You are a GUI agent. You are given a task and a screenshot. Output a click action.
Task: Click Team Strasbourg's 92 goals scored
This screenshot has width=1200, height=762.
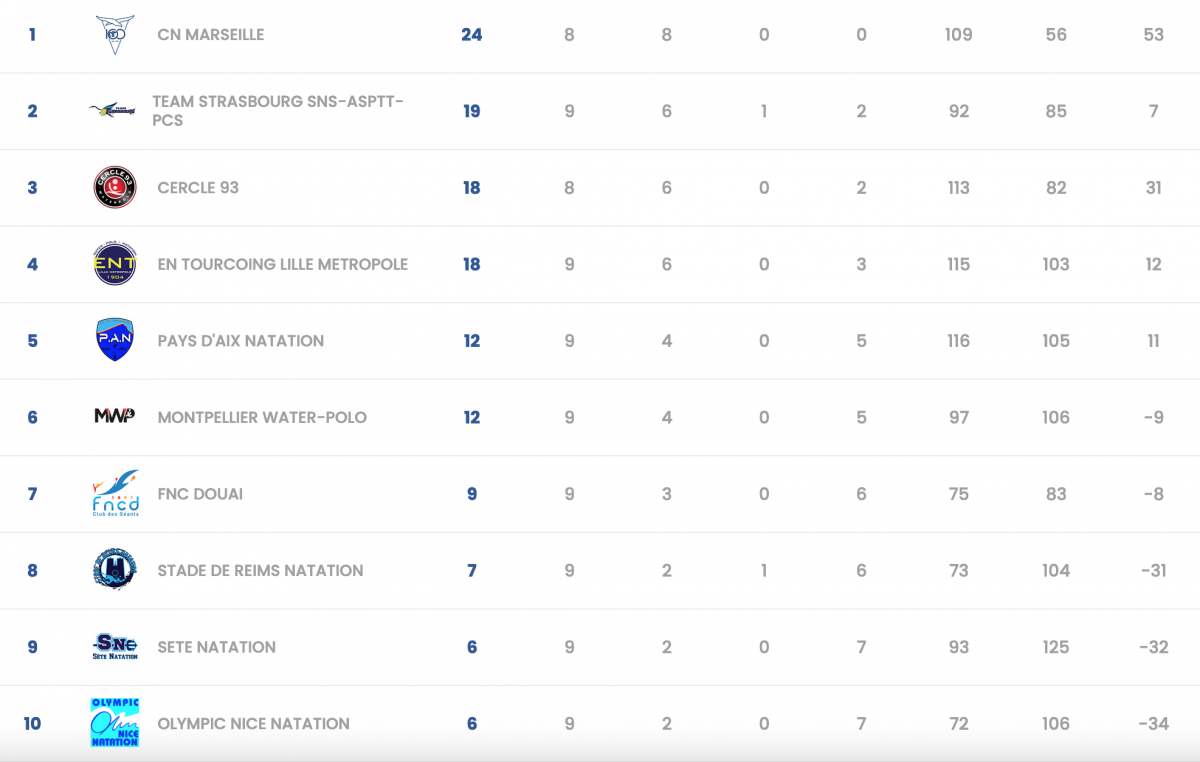pyautogui.click(x=958, y=111)
